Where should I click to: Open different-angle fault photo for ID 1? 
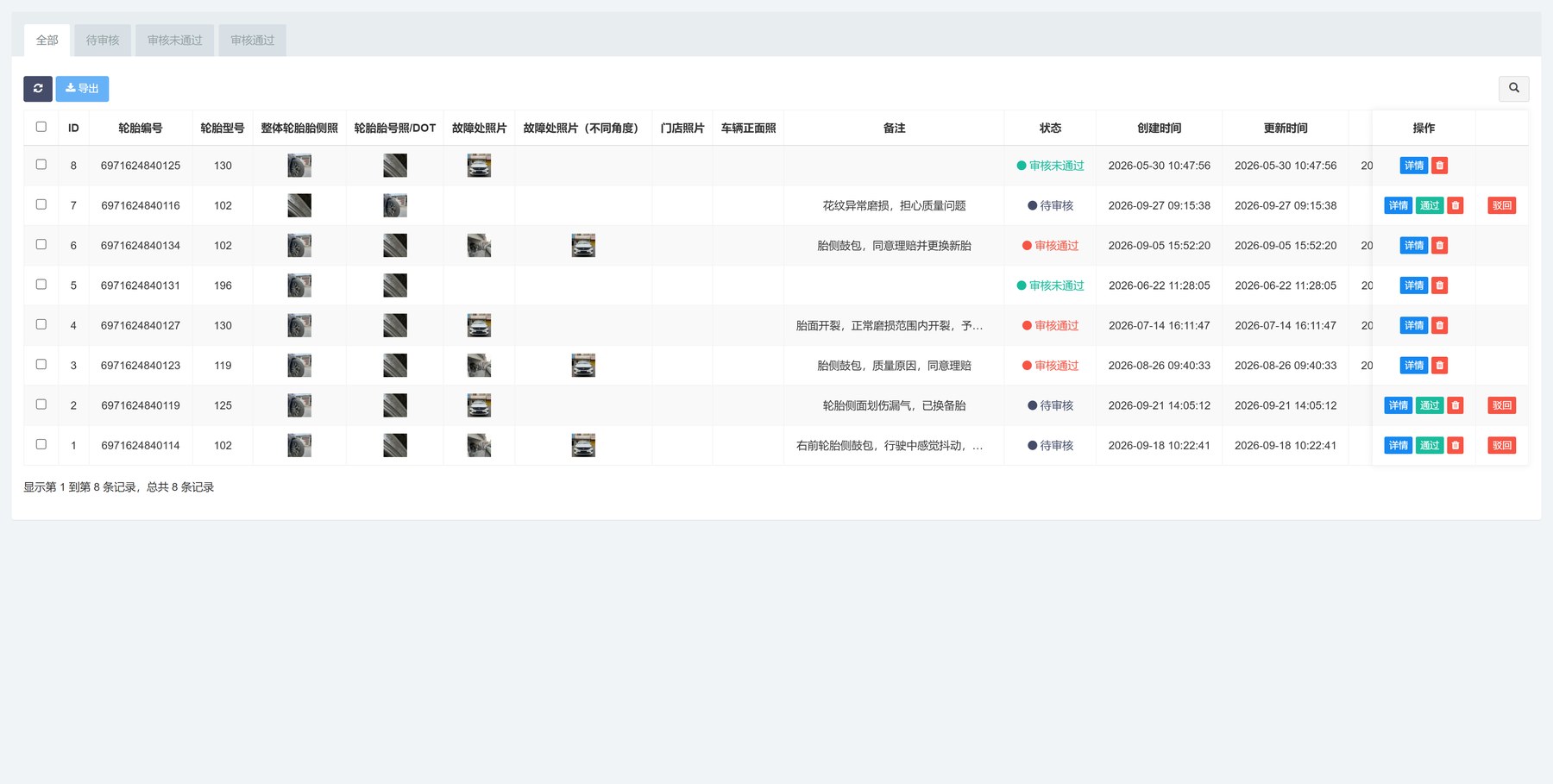pyautogui.click(x=583, y=445)
